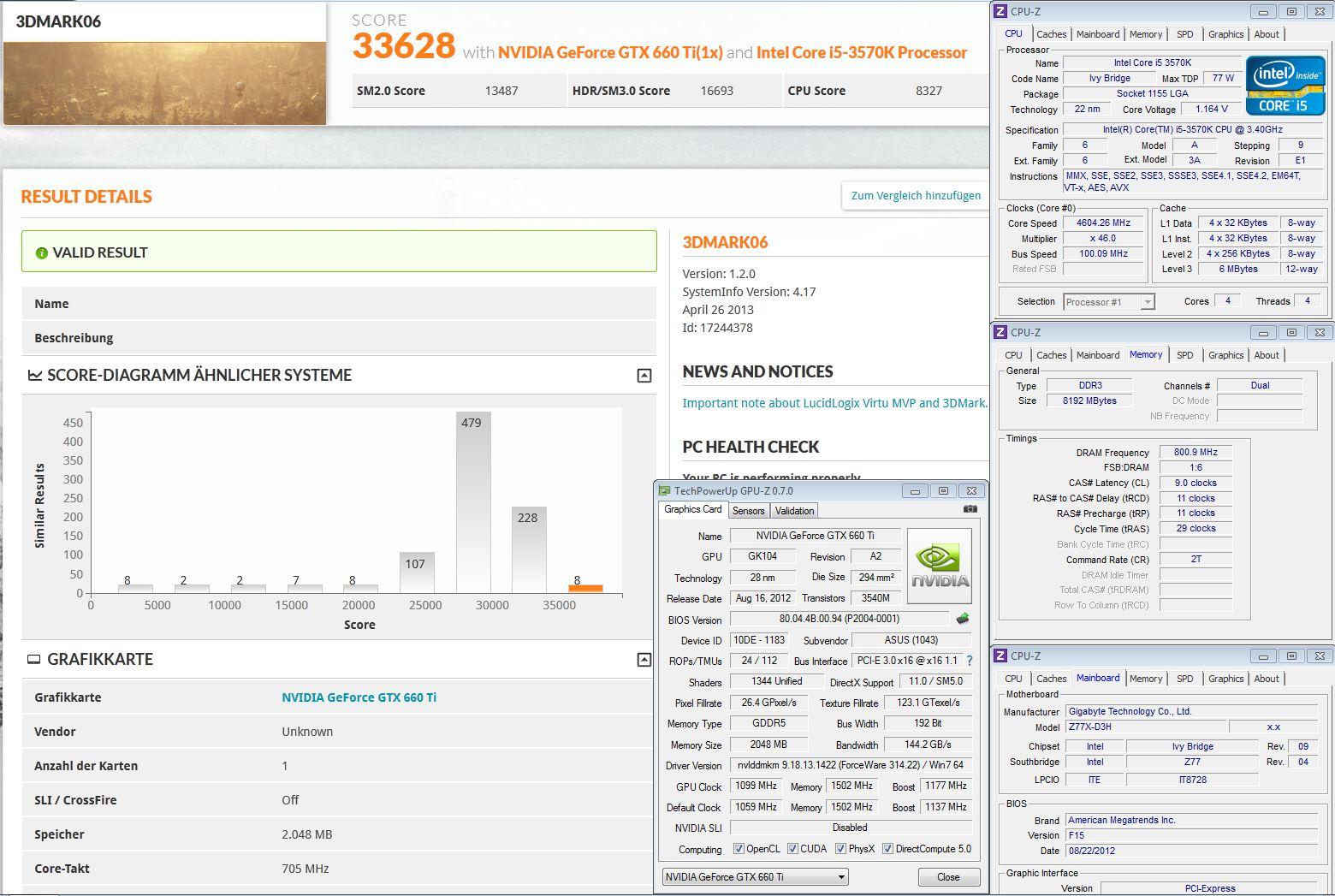Open Memory tab in CPU-Z Mainboard window

[x=1146, y=679]
